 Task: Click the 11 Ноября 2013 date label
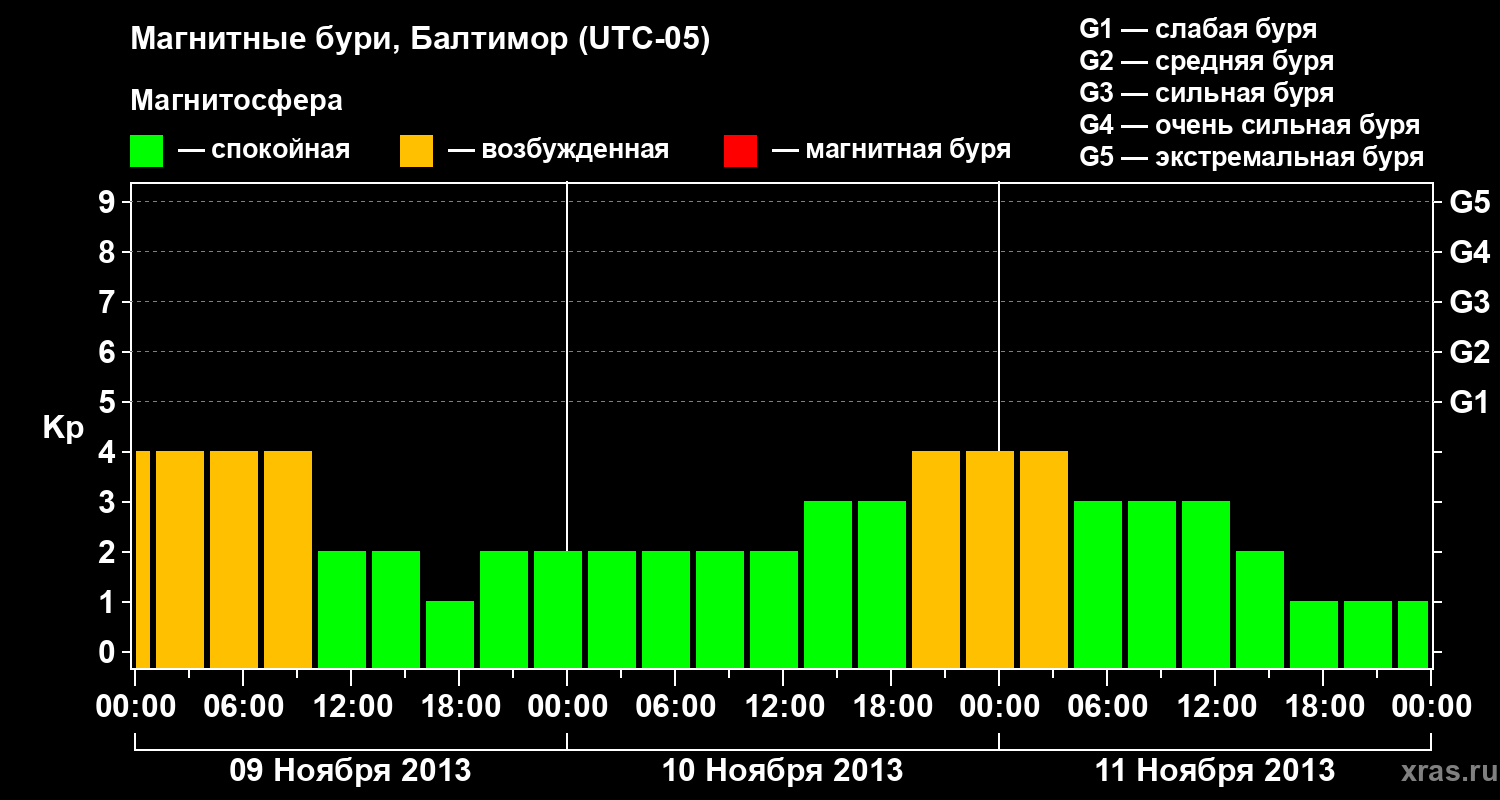click(1214, 770)
